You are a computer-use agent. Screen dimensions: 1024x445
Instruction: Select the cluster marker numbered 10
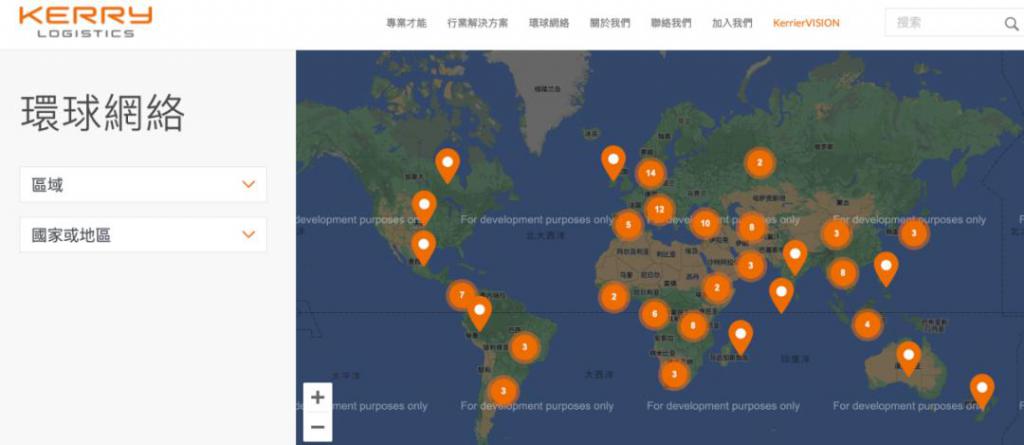point(705,223)
